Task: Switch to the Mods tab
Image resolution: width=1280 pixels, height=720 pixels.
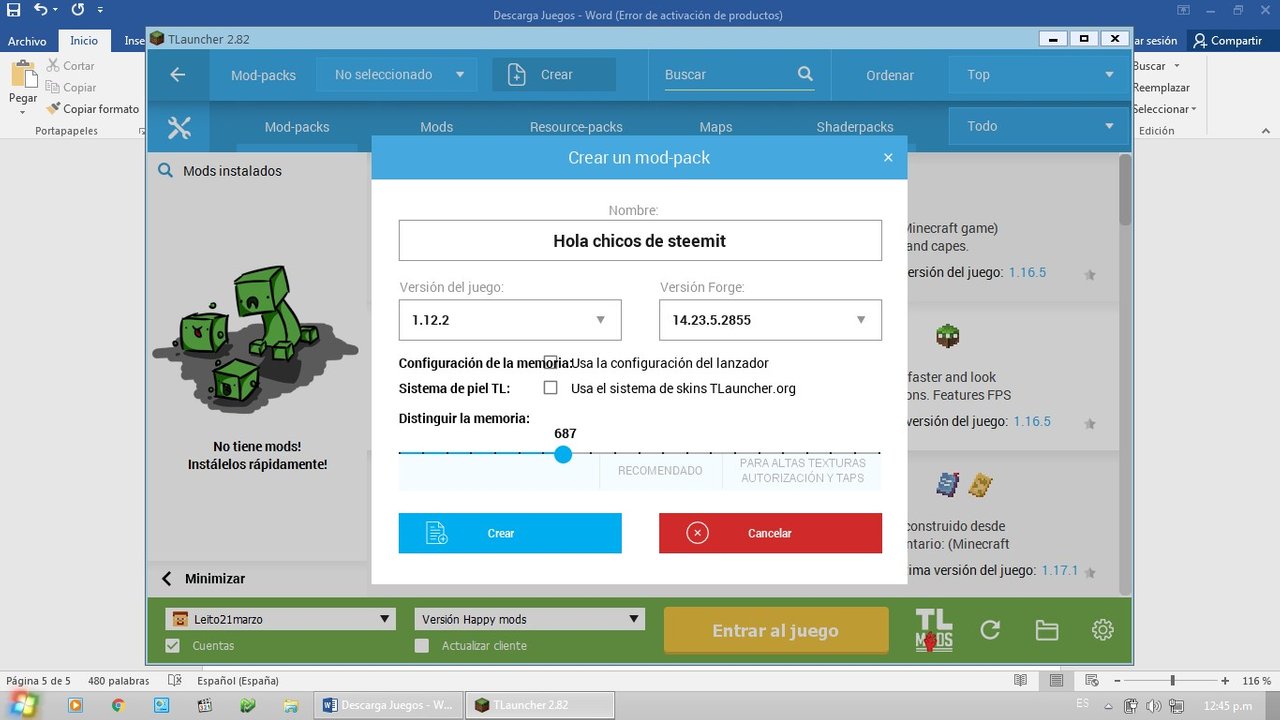Action: pyautogui.click(x=436, y=127)
